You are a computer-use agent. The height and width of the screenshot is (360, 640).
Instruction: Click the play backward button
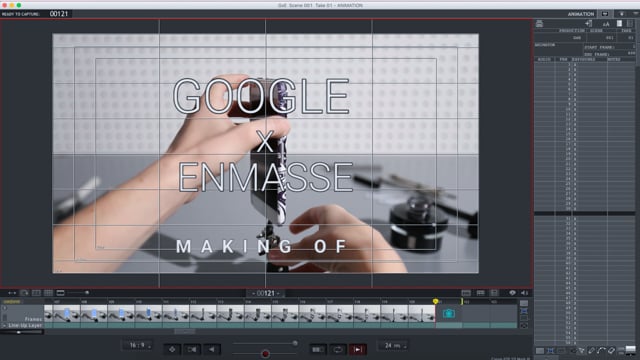pos(212,349)
